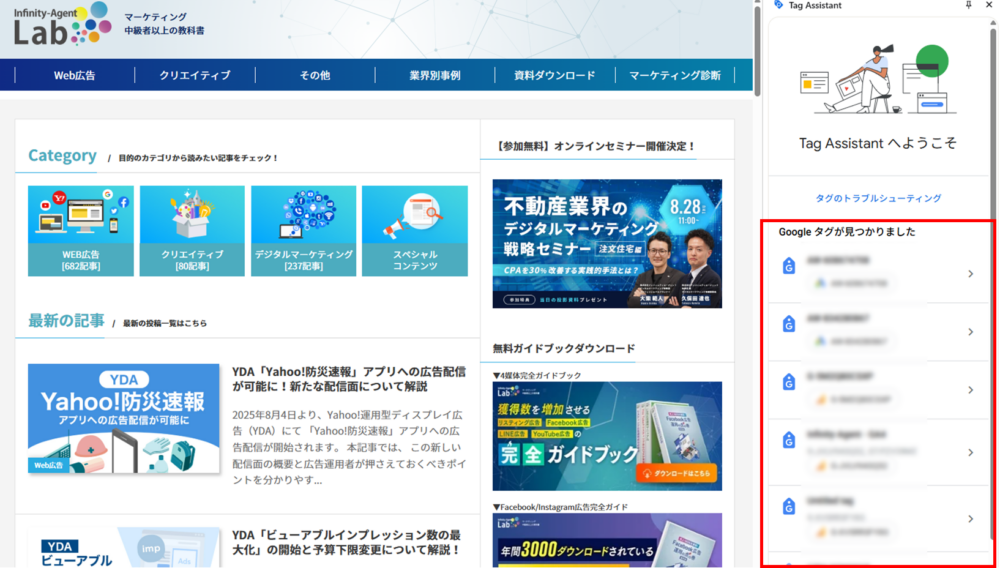Open the Yahoo!防災速報 article thumbnail
The image size is (1000, 568).
pyautogui.click(x=124, y=418)
